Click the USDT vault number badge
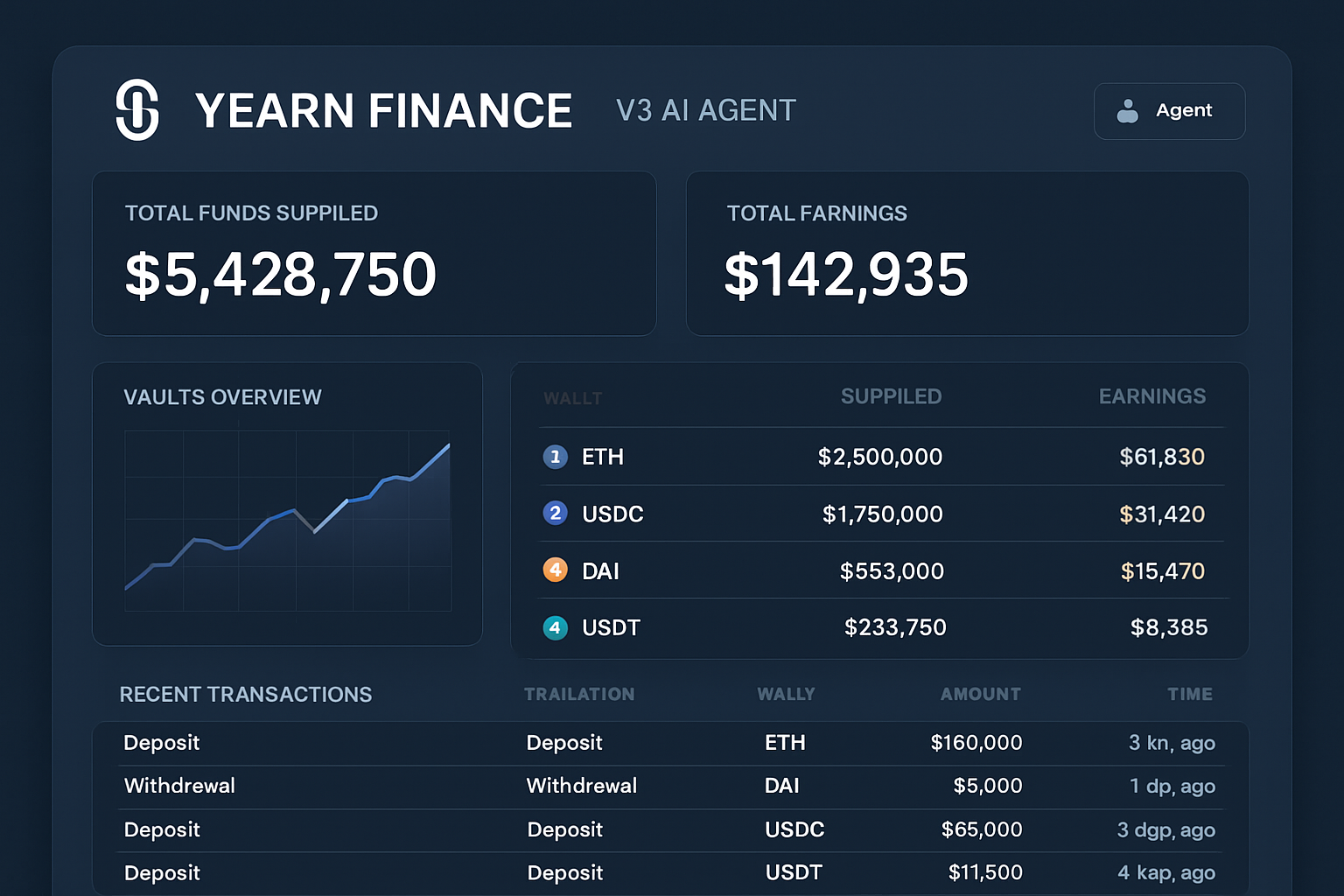This screenshot has height=896, width=1344. point(555,627)
